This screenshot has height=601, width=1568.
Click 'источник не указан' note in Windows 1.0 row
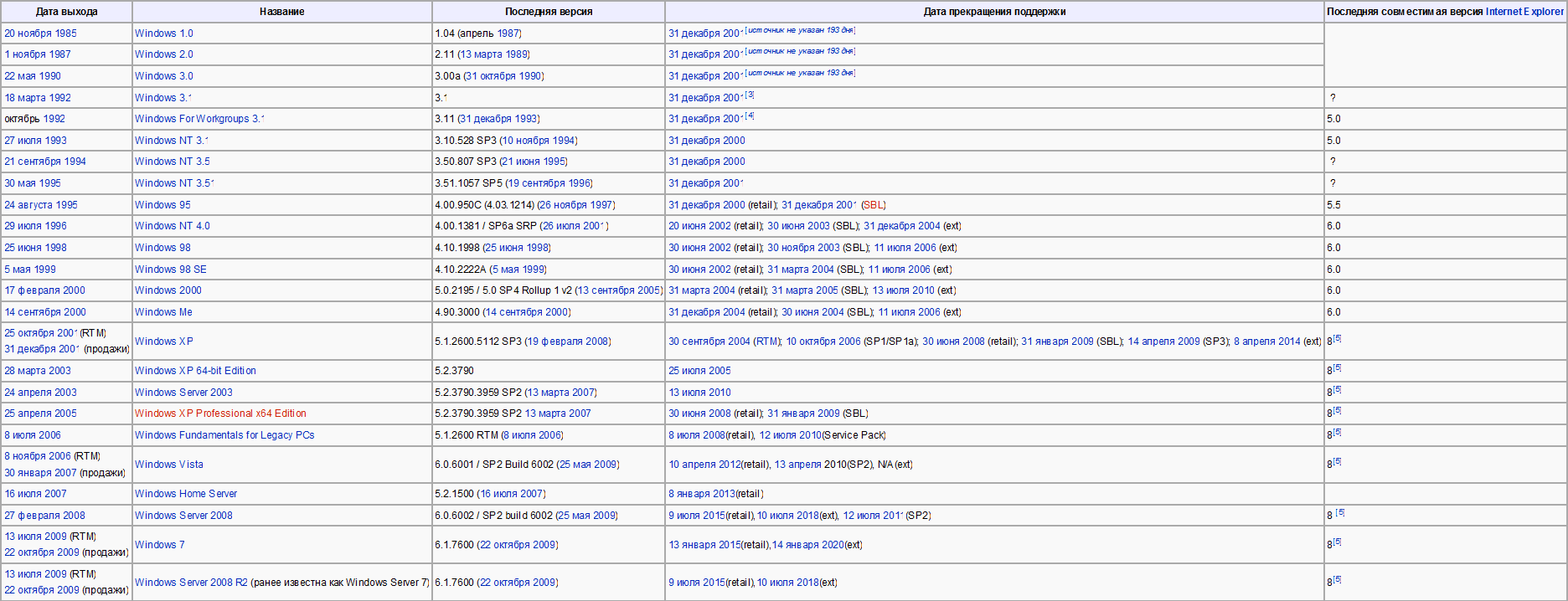pyautogui.click(x=800, y=30)
